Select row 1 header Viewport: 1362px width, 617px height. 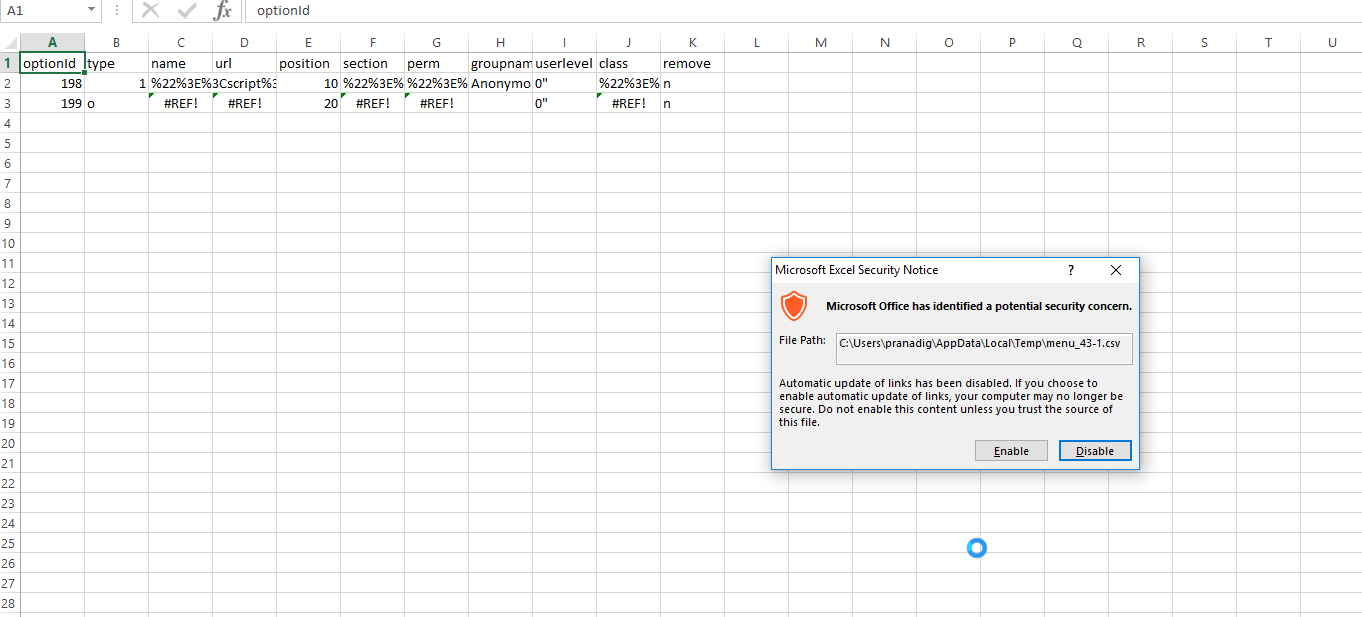click(10, 63)
